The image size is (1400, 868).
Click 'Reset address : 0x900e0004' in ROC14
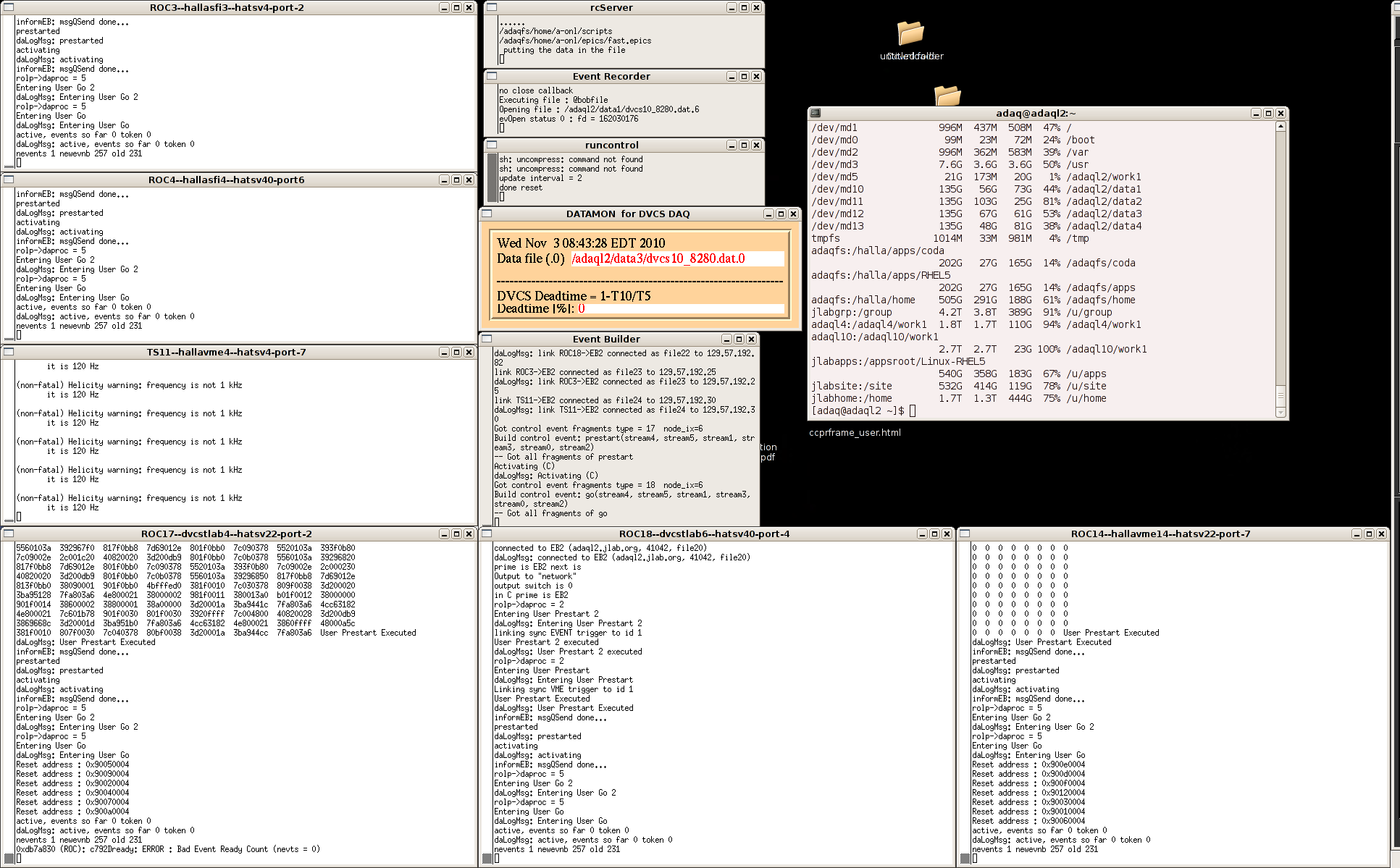1028,764
